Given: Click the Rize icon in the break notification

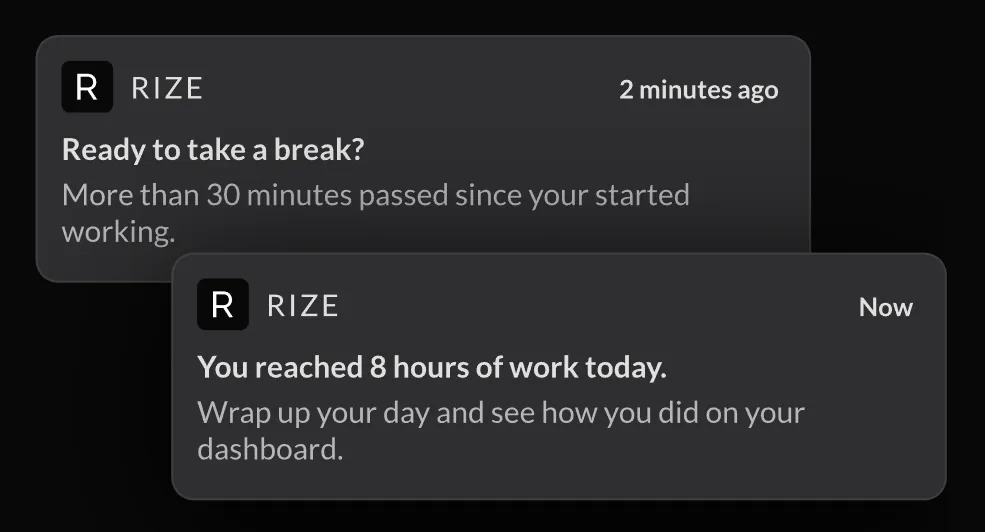Looking at the screenshot, I should 87,87.
